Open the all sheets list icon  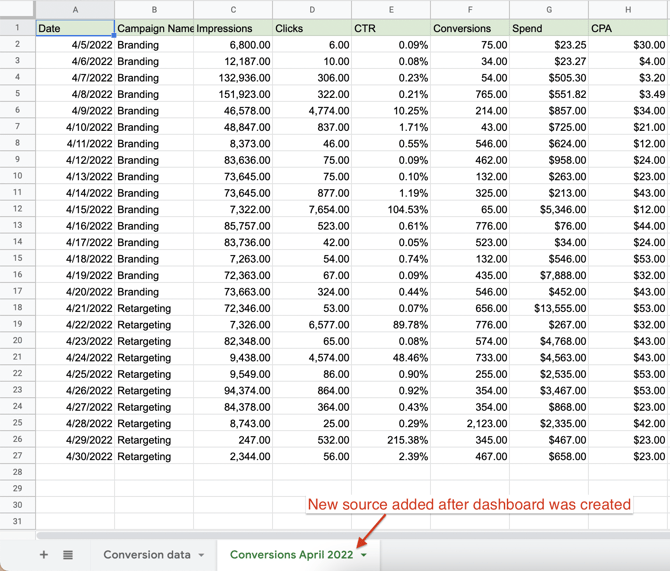(x=68, y=554)
